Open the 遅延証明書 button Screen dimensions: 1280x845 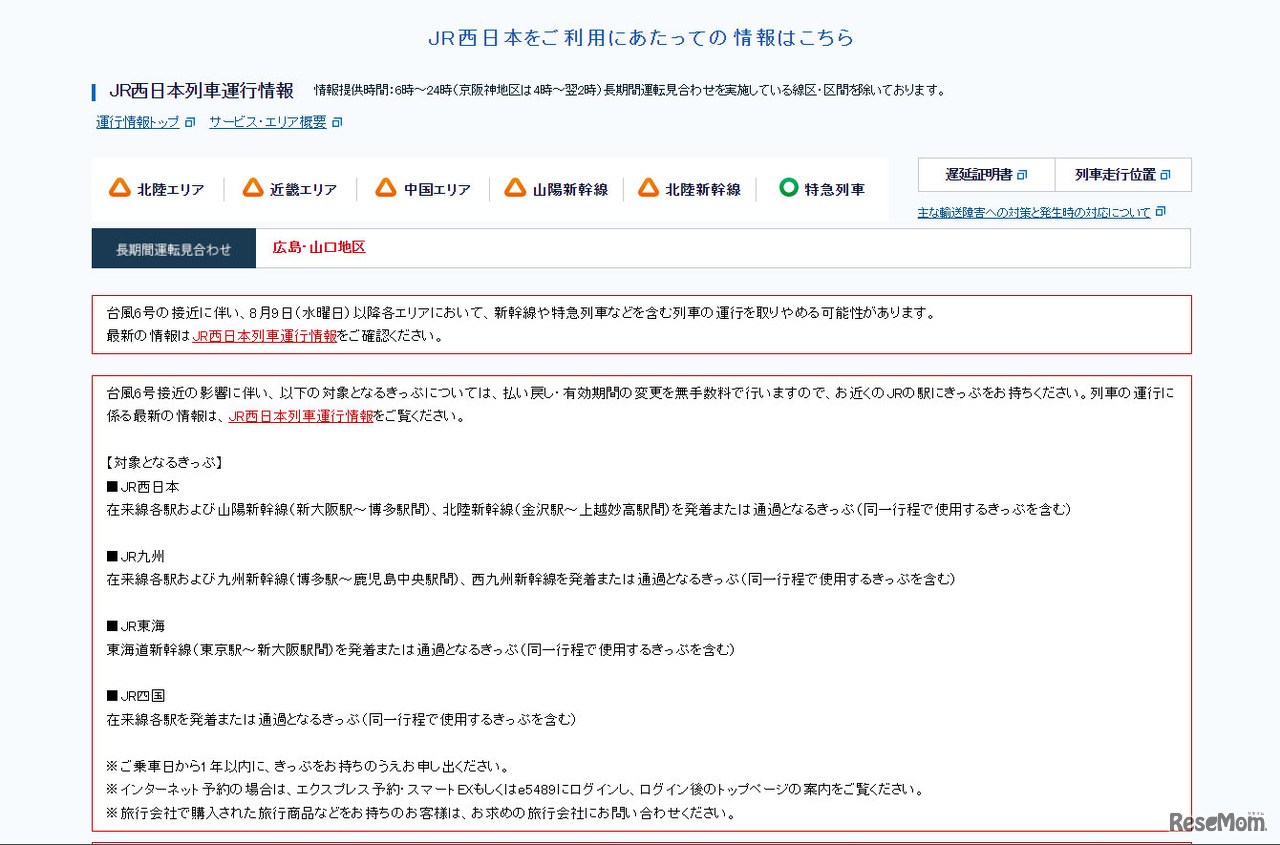[x=986, y=174]
